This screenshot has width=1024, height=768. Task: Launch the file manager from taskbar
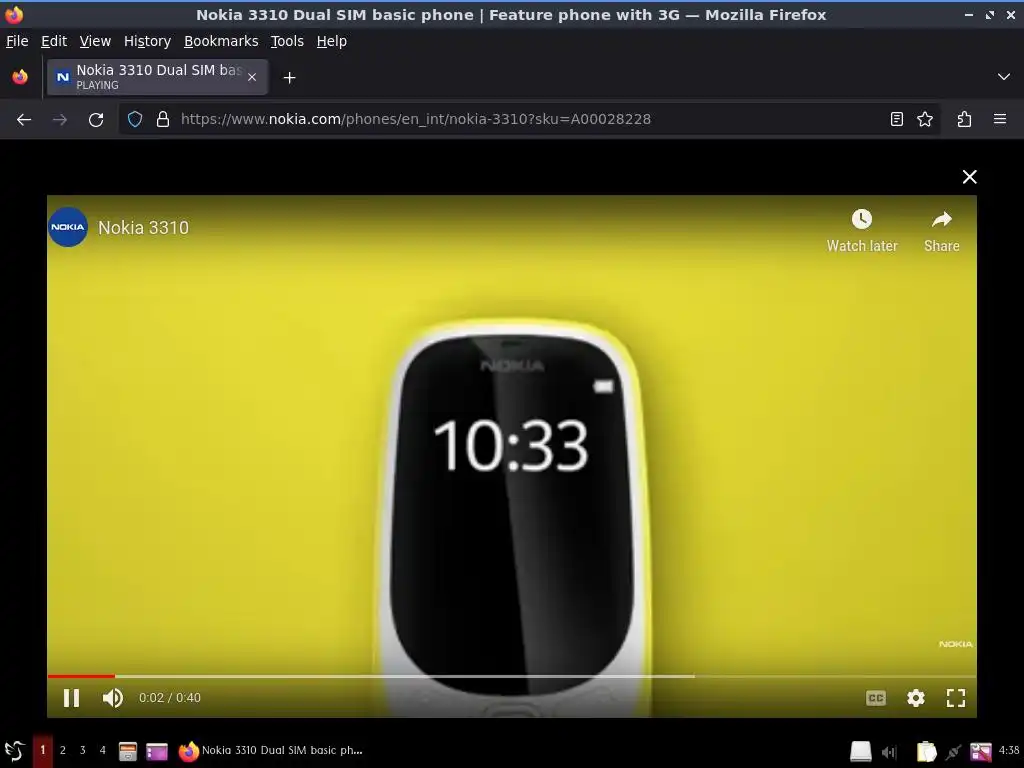127,752
